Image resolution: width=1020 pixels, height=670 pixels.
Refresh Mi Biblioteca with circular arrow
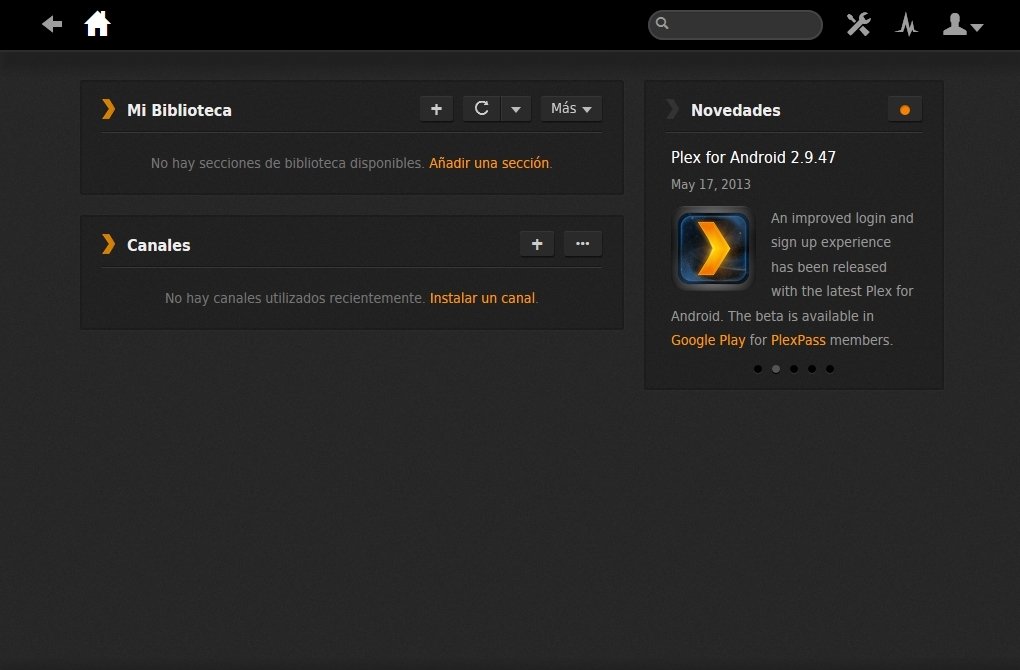(x=481, y=109)
